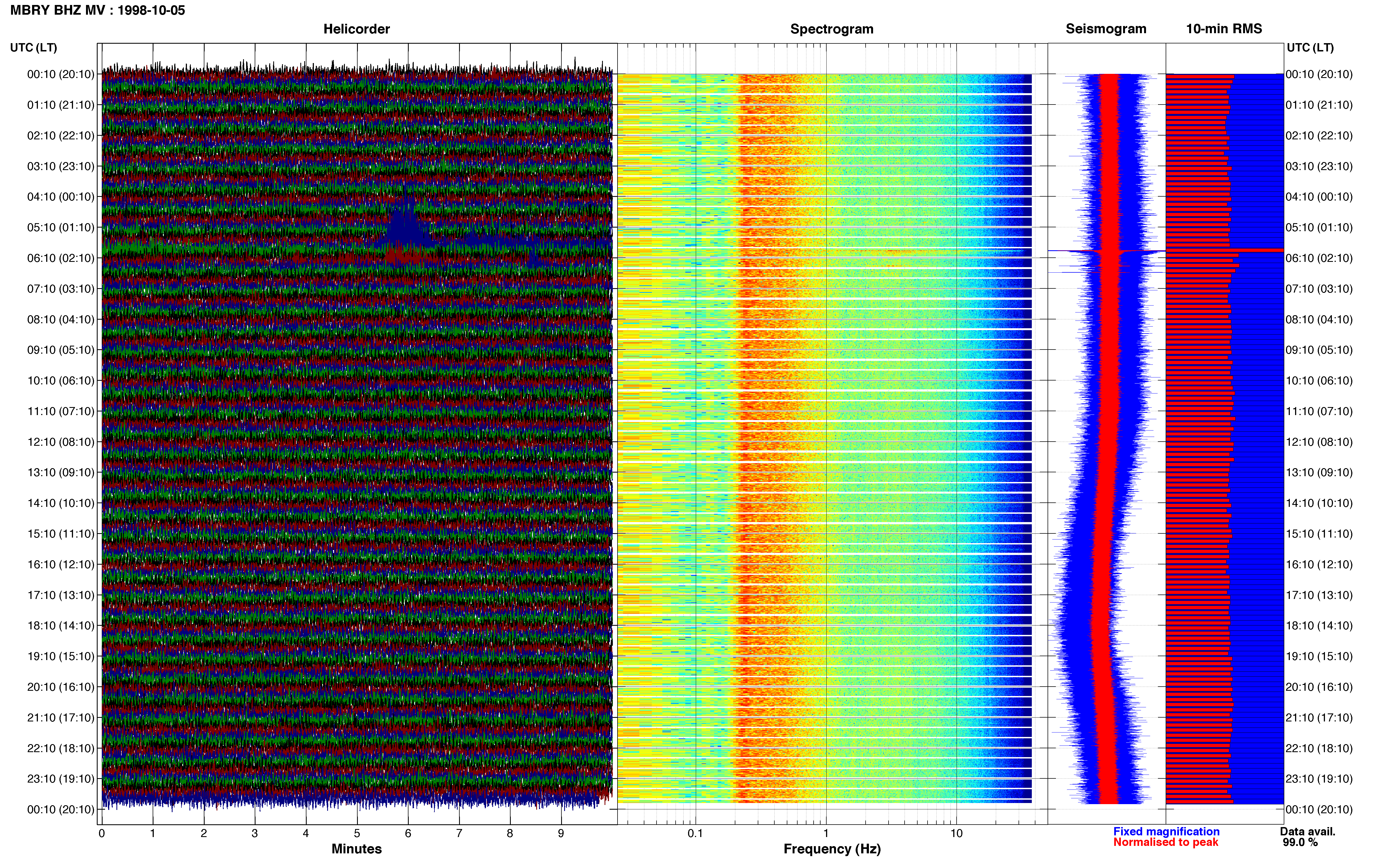Click the minute tick label 9 on the helicorder
This screenshot has width=1388, height=868.
click(561, 833)
